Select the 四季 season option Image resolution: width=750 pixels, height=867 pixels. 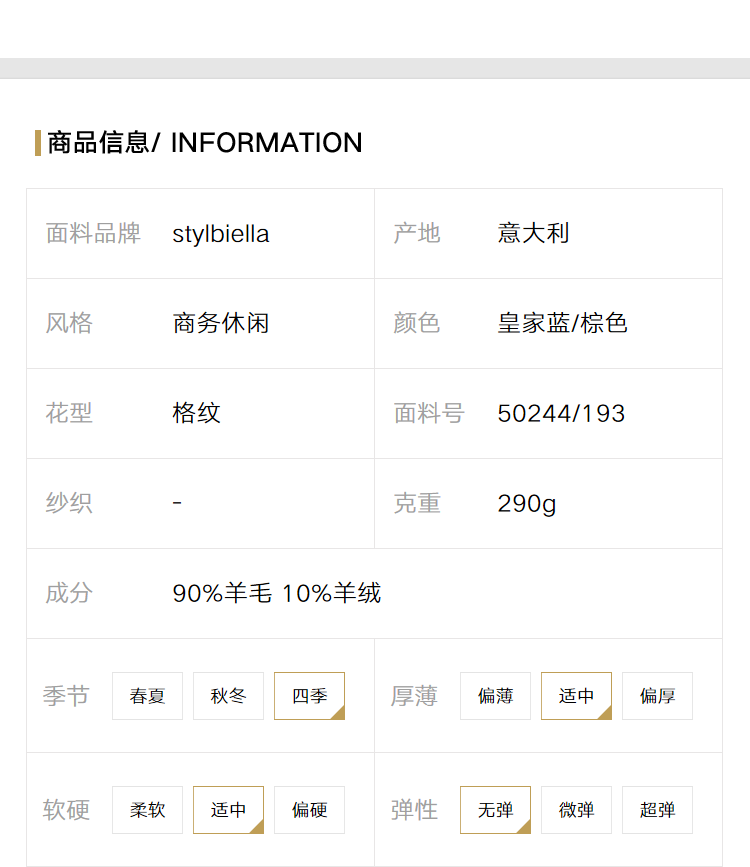click(x=309, y=696)
